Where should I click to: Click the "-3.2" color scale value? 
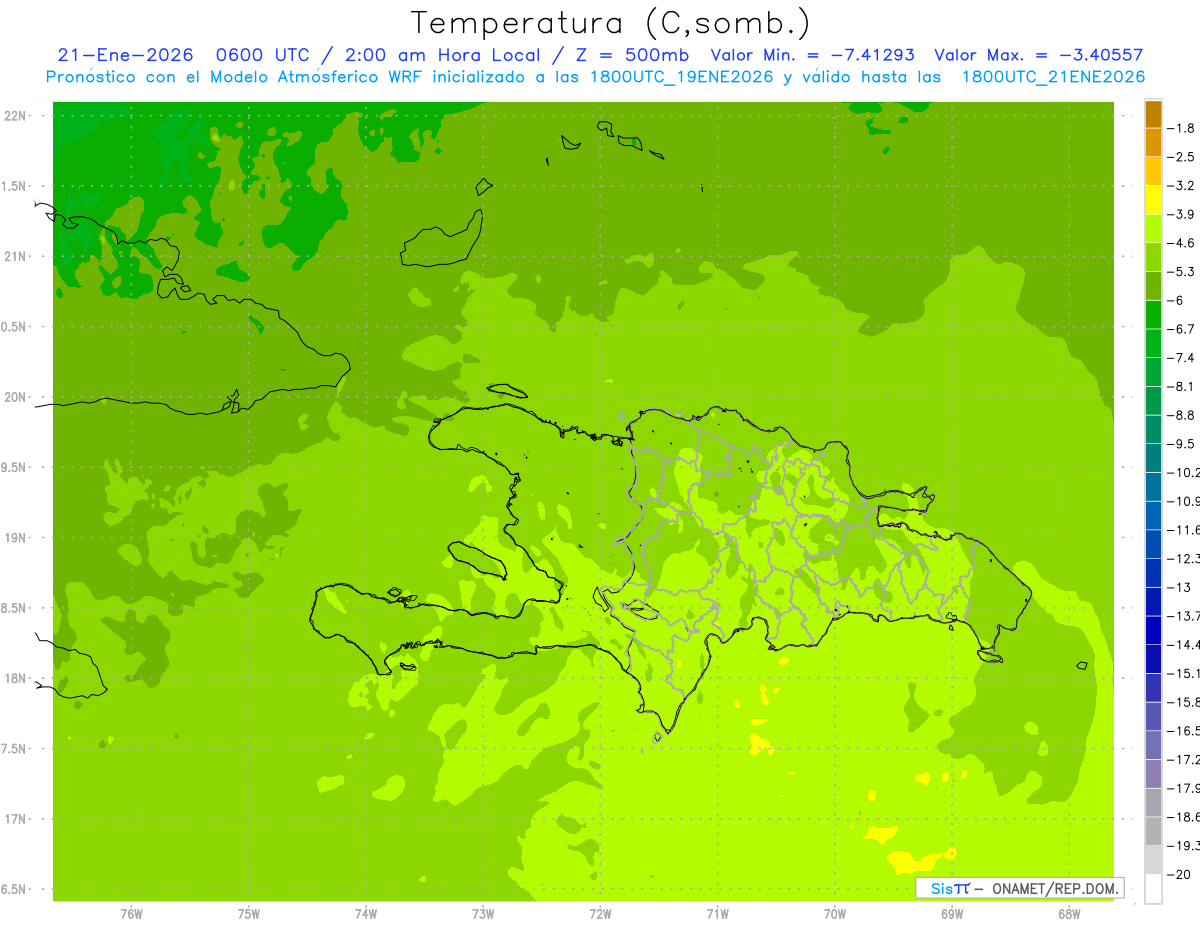[1183, 186]
